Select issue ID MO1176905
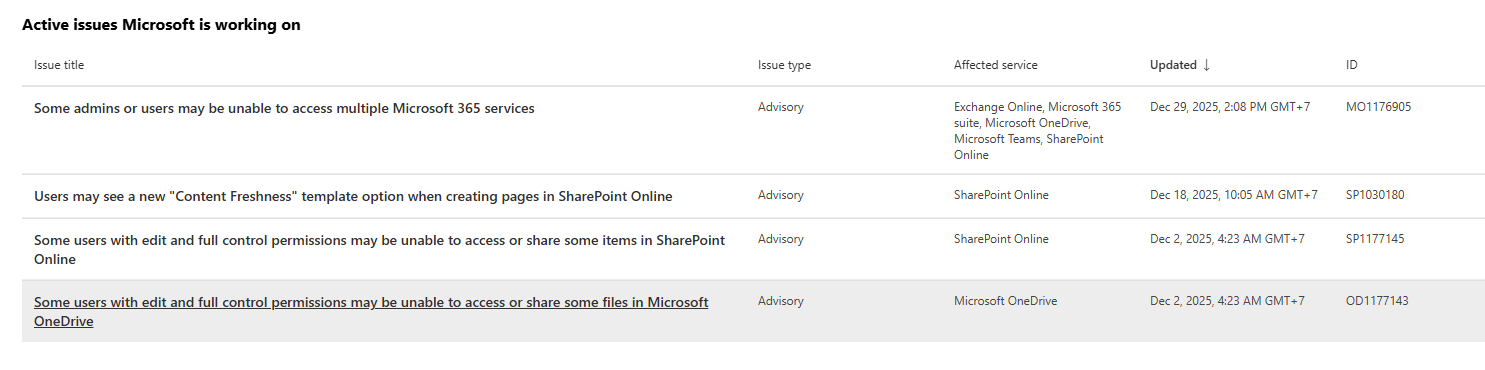Viewport: 1485px width, 370px height. (x=1378, y=106)
